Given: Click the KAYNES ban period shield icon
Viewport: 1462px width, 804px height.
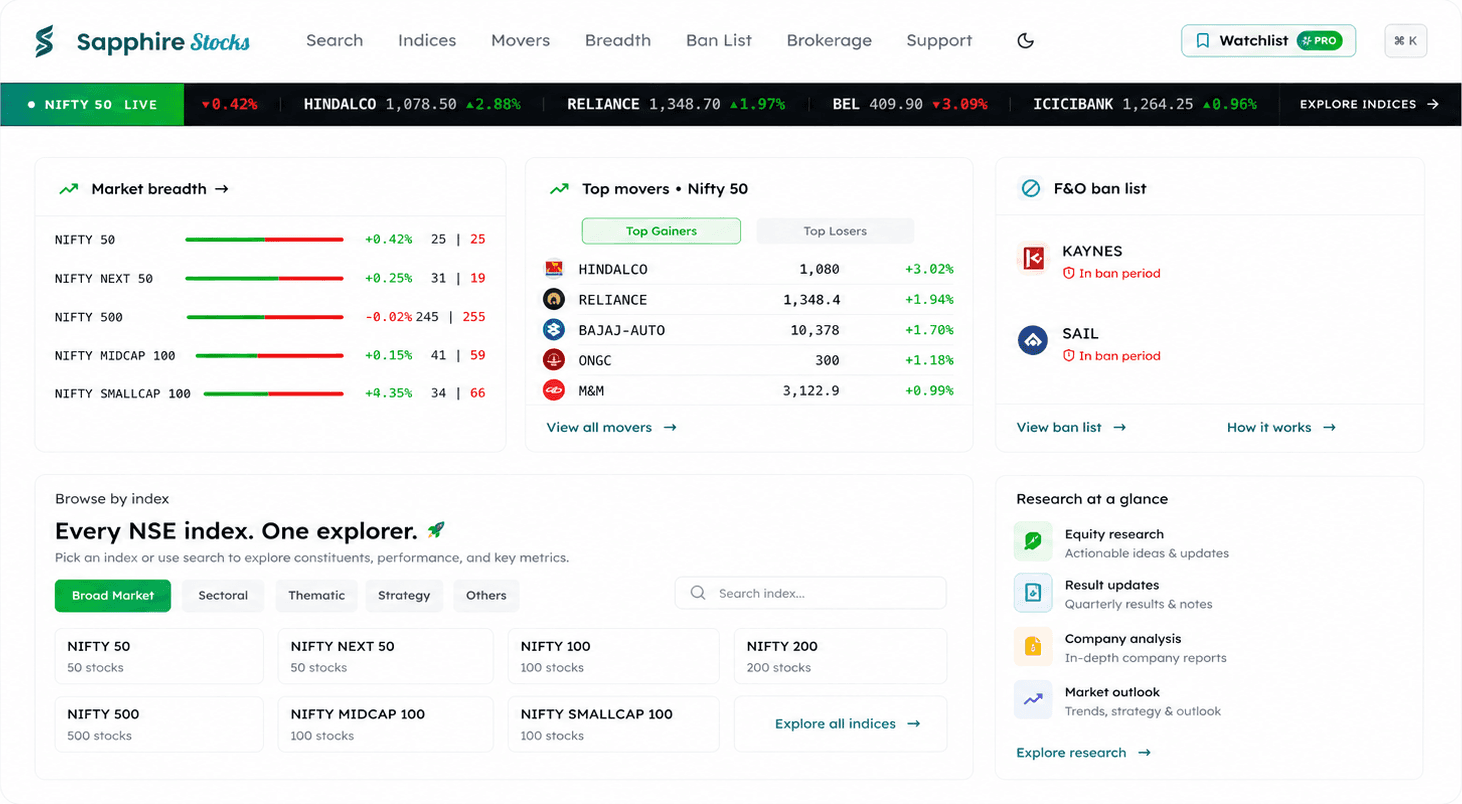Looking at the screenshot, I should [1068, 273].
